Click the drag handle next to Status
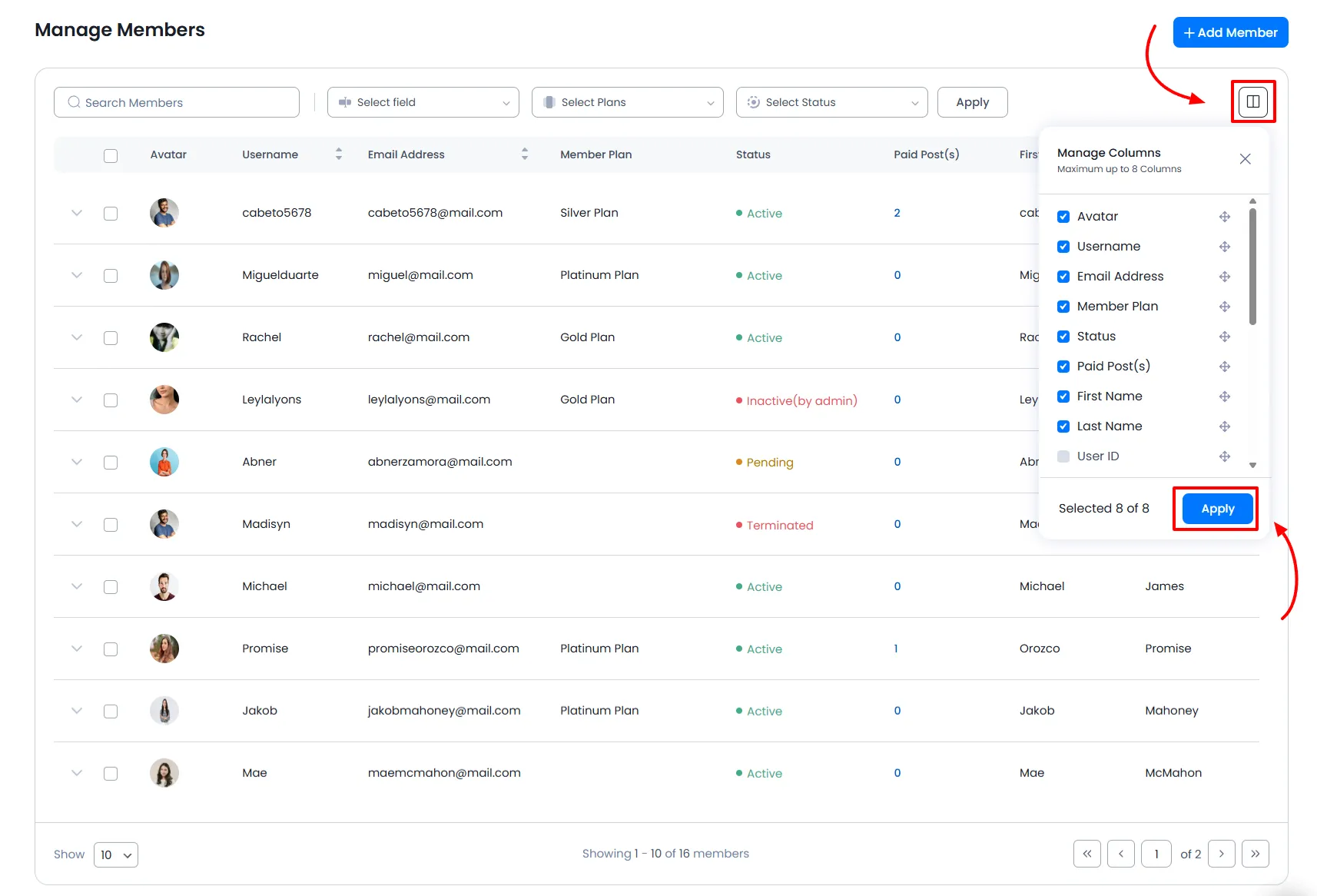Viewport: 1317px width, 896px height. (1225, 336)
